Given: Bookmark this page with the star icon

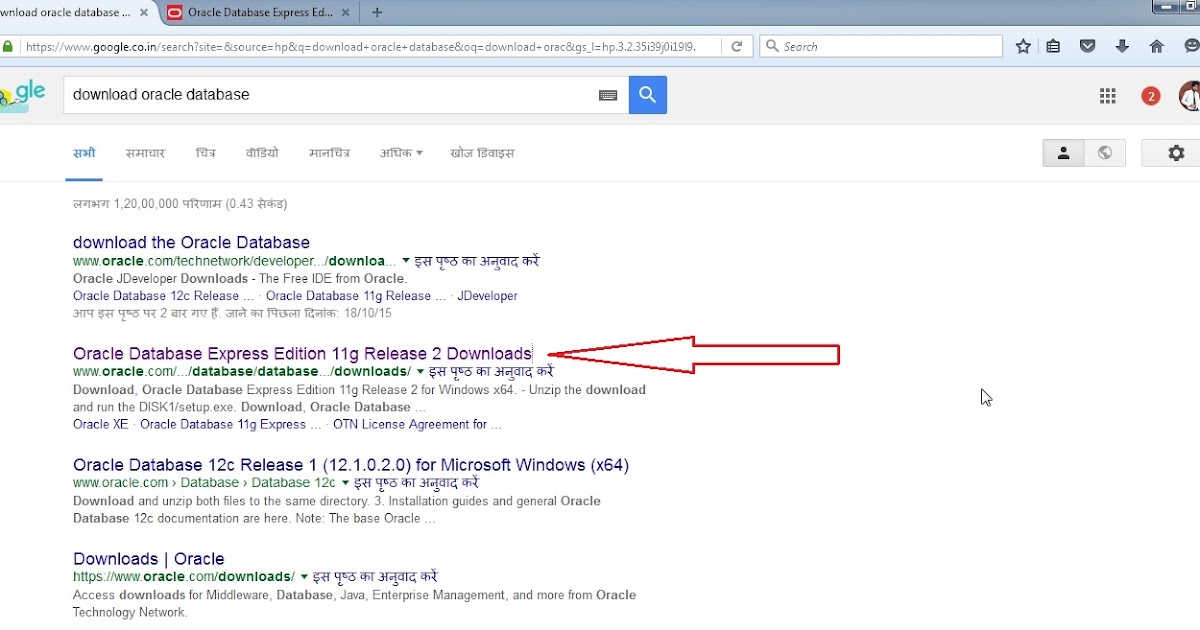Looking at the screenshot, I should [x=1023, y=46].
